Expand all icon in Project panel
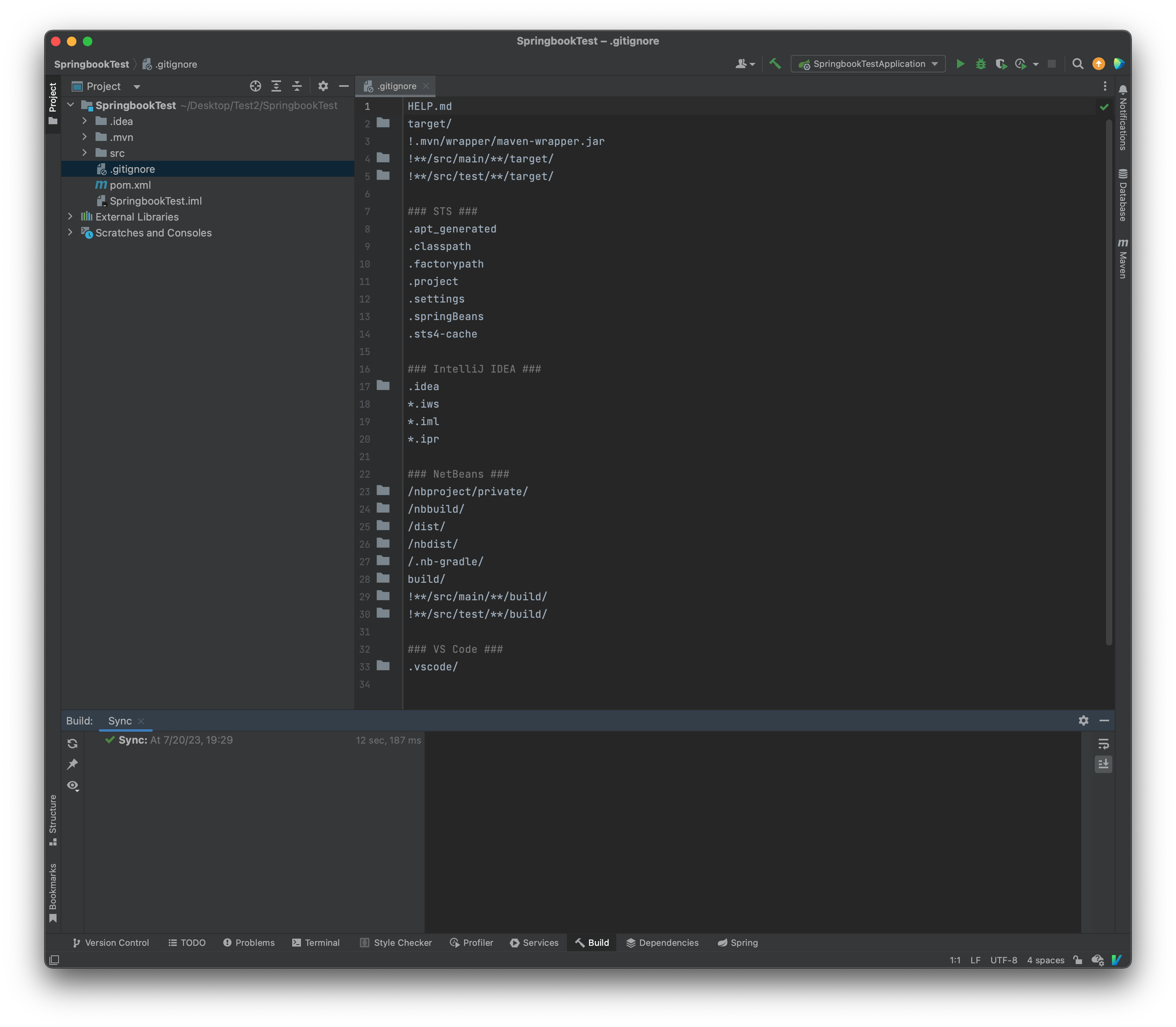Viewport: 1176px width, 1027px height. click(x=276, y=86)
